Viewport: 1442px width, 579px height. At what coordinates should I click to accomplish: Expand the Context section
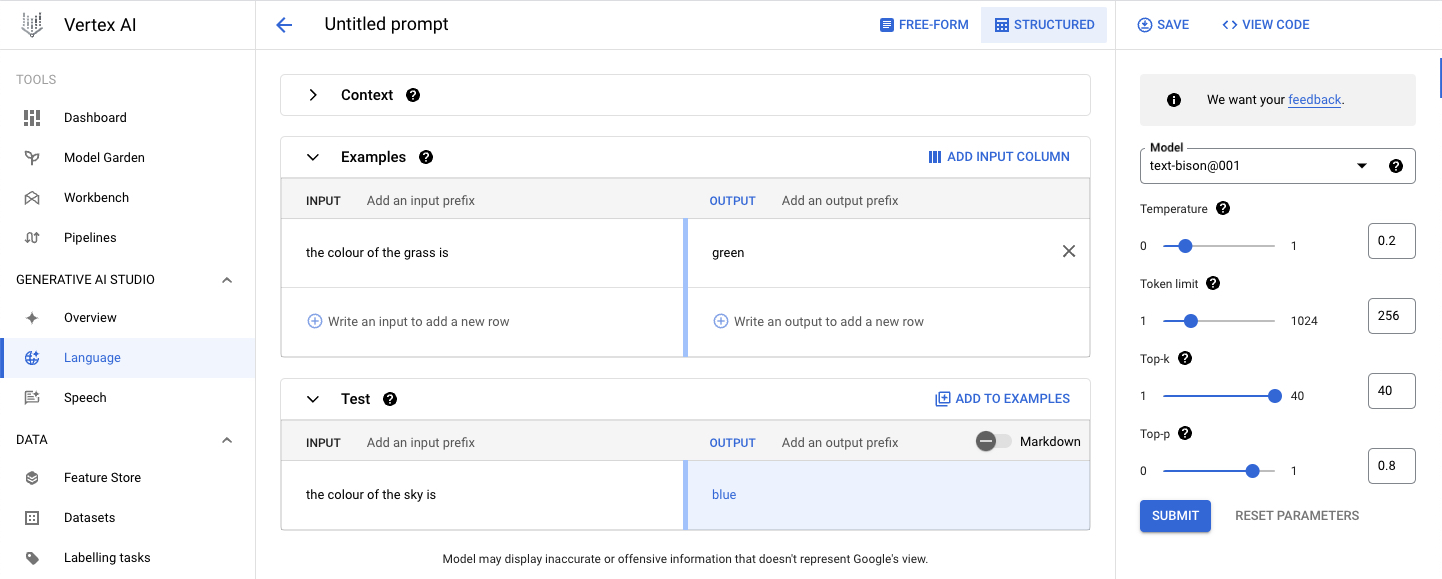pos(313,95)
